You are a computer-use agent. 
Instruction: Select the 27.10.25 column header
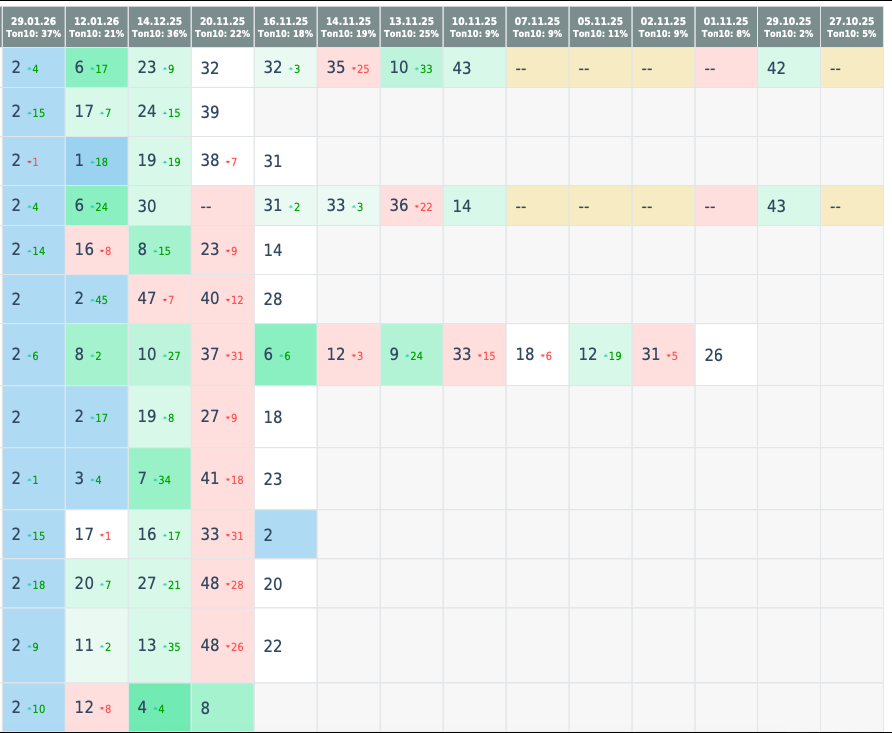tap(852, 27)
